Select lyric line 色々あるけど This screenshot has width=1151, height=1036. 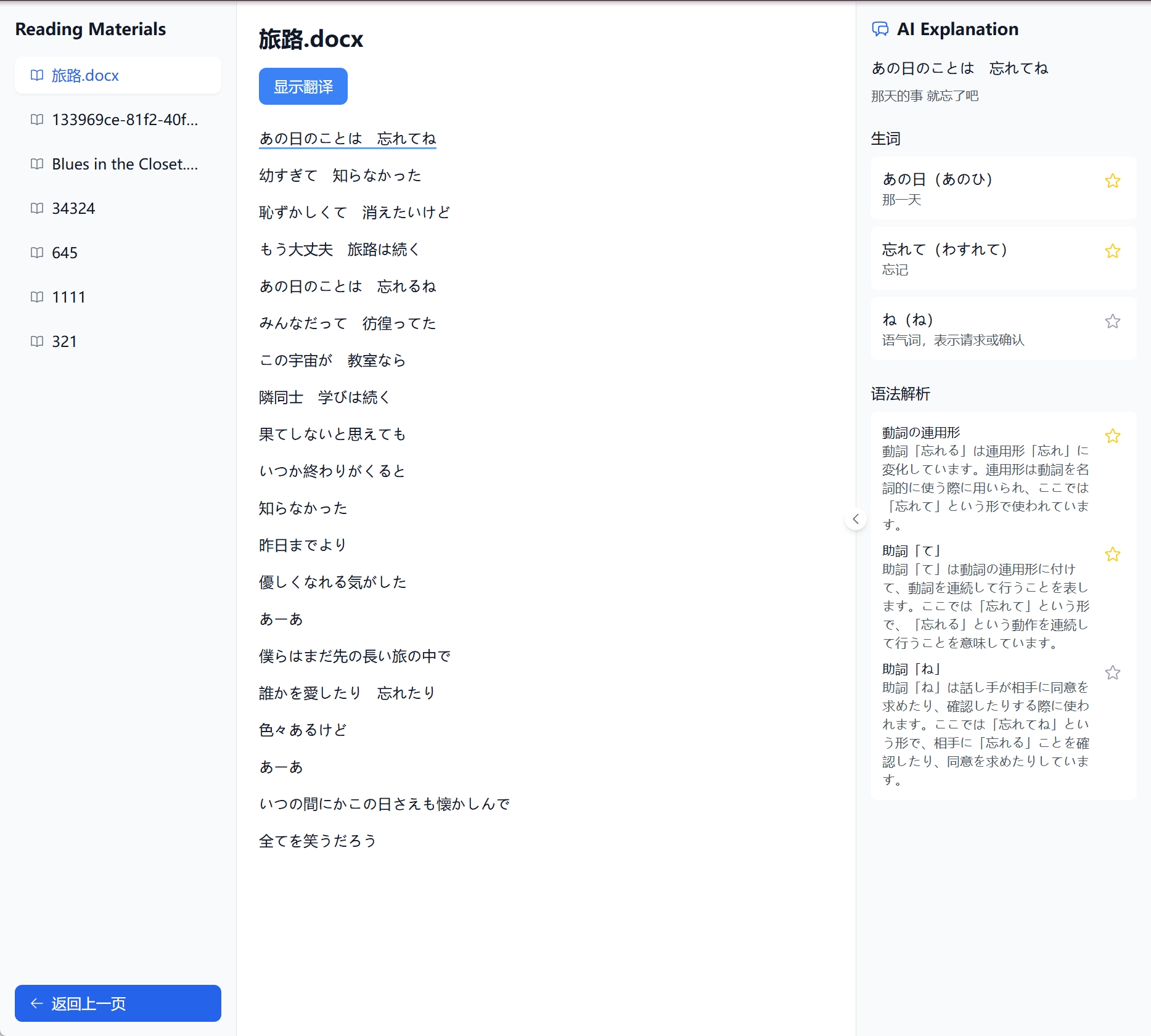(303, 730)
